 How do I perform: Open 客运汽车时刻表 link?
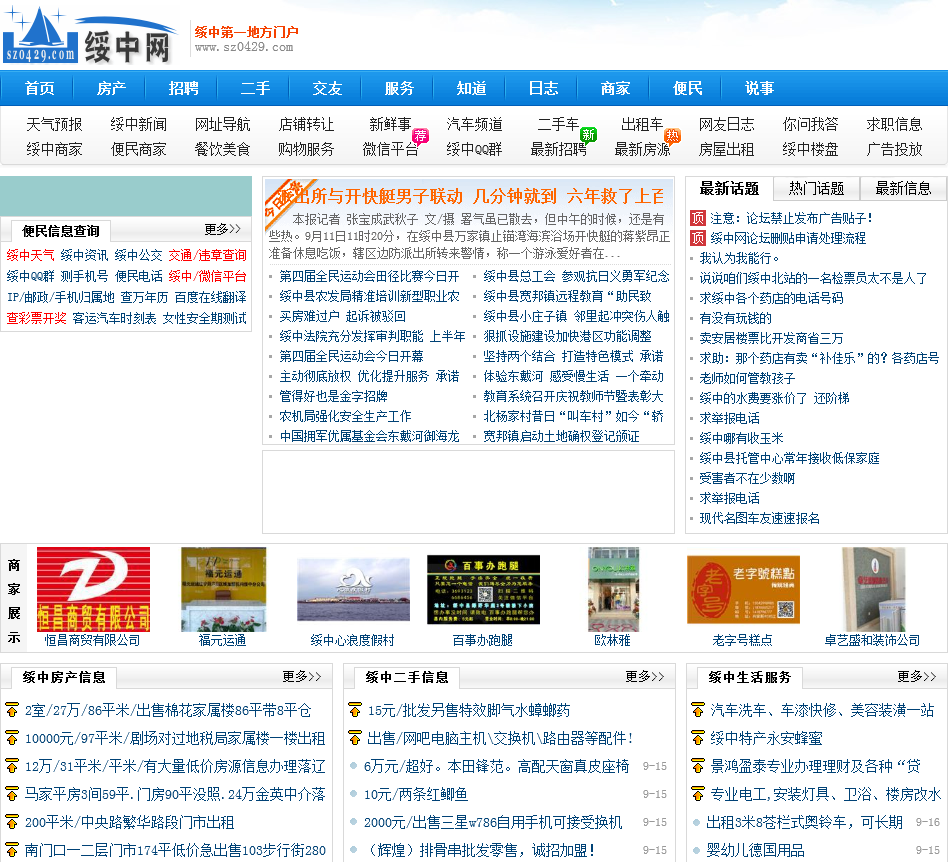[114, 318]
